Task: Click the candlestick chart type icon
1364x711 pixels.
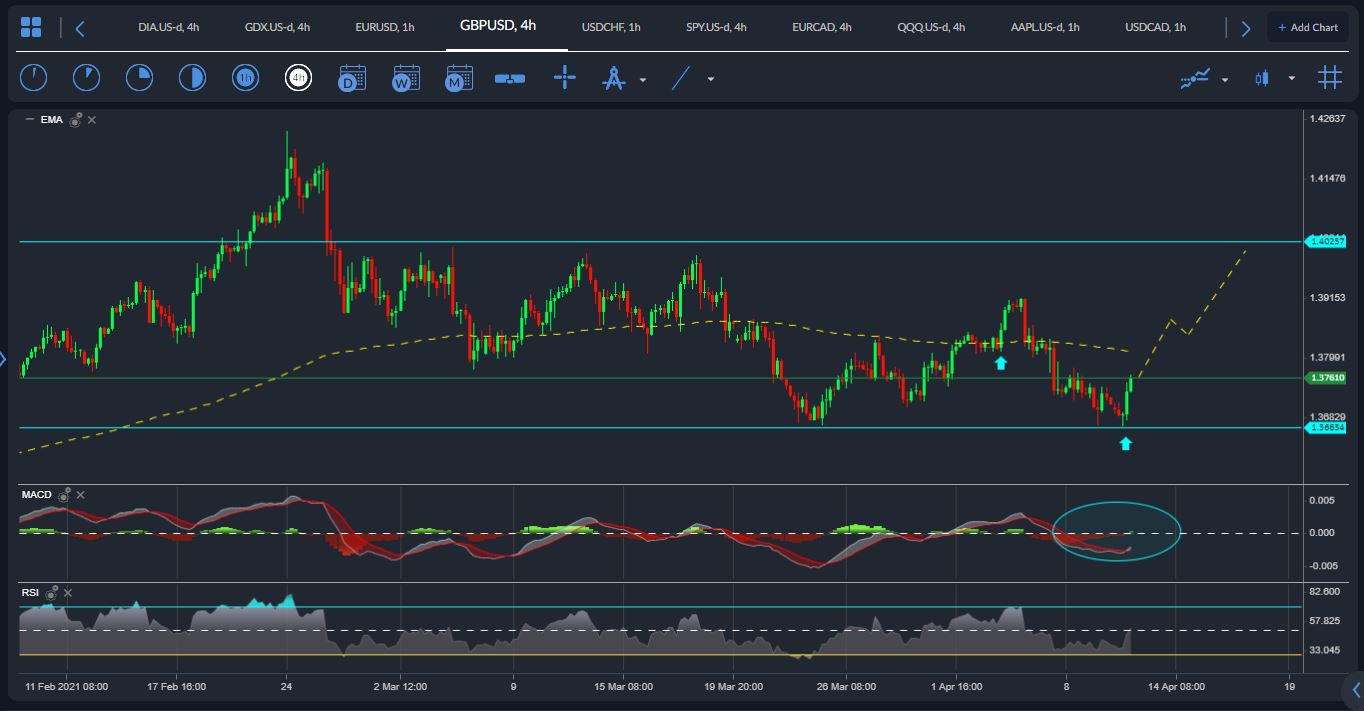Action: tap(1262, 78)
